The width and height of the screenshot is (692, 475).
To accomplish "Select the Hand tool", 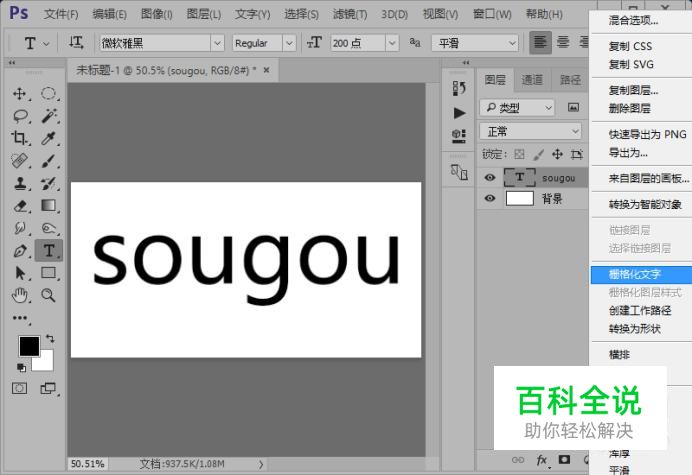I will point(20,295).
